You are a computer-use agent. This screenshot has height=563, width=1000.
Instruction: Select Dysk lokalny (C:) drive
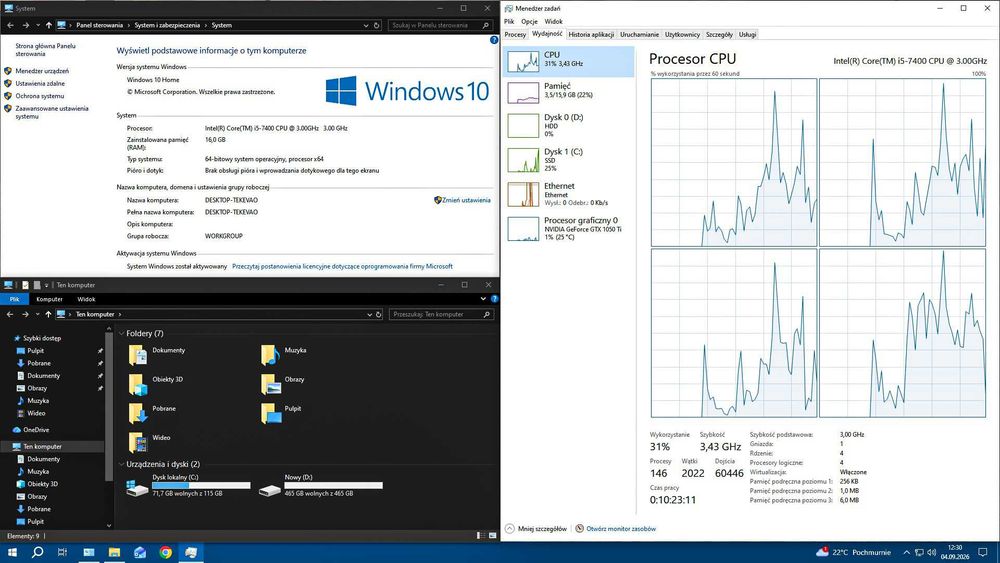click(189, 485)
